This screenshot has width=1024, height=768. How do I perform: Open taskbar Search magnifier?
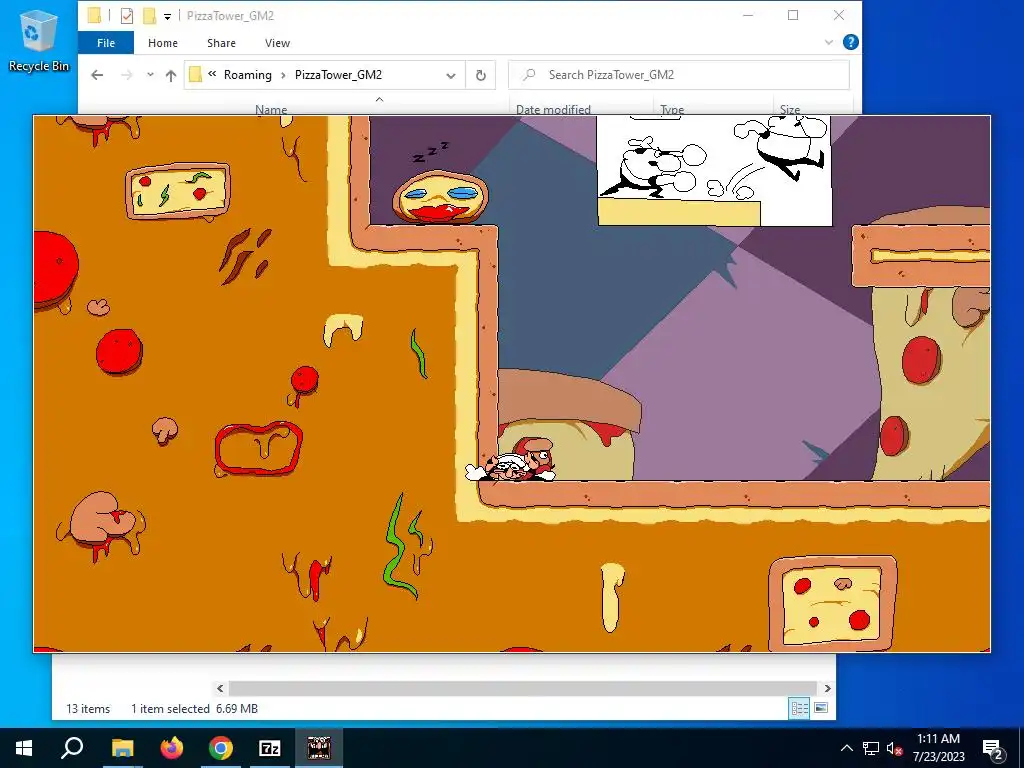click(72, 748)
